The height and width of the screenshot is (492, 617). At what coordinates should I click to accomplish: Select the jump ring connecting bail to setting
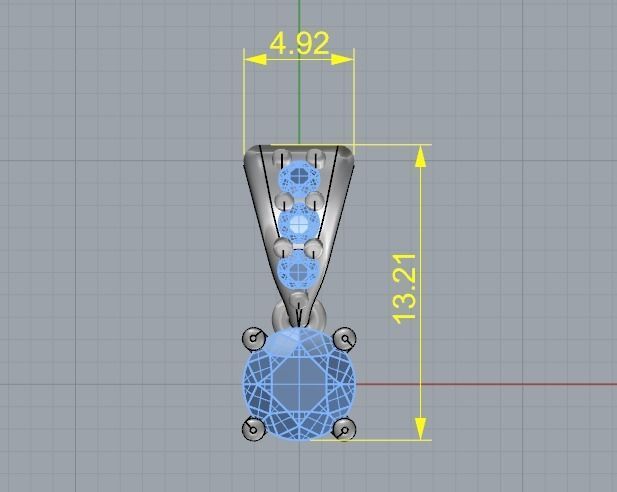[299, 315]
